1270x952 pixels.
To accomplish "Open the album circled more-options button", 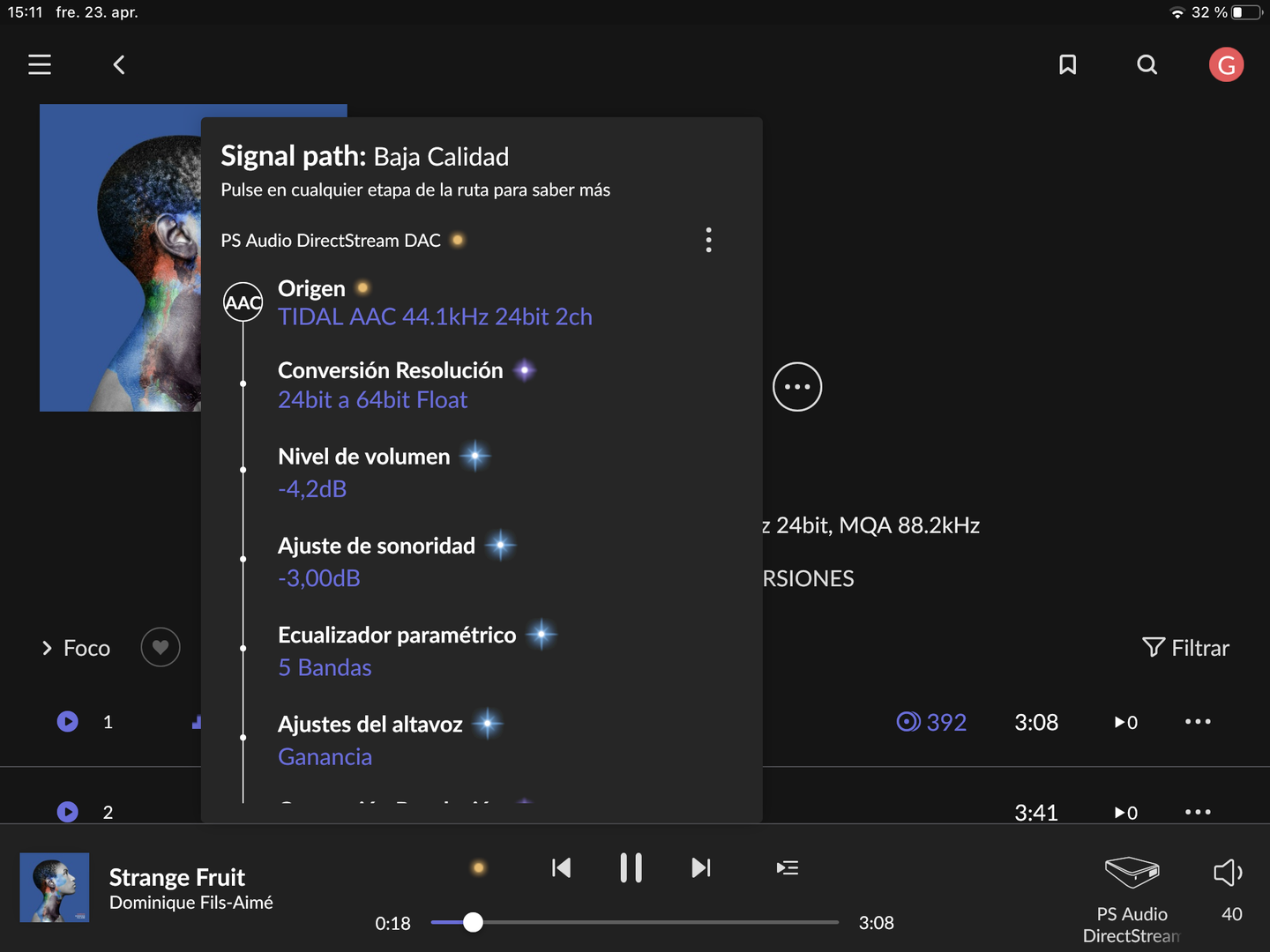I will click(797, 387).
